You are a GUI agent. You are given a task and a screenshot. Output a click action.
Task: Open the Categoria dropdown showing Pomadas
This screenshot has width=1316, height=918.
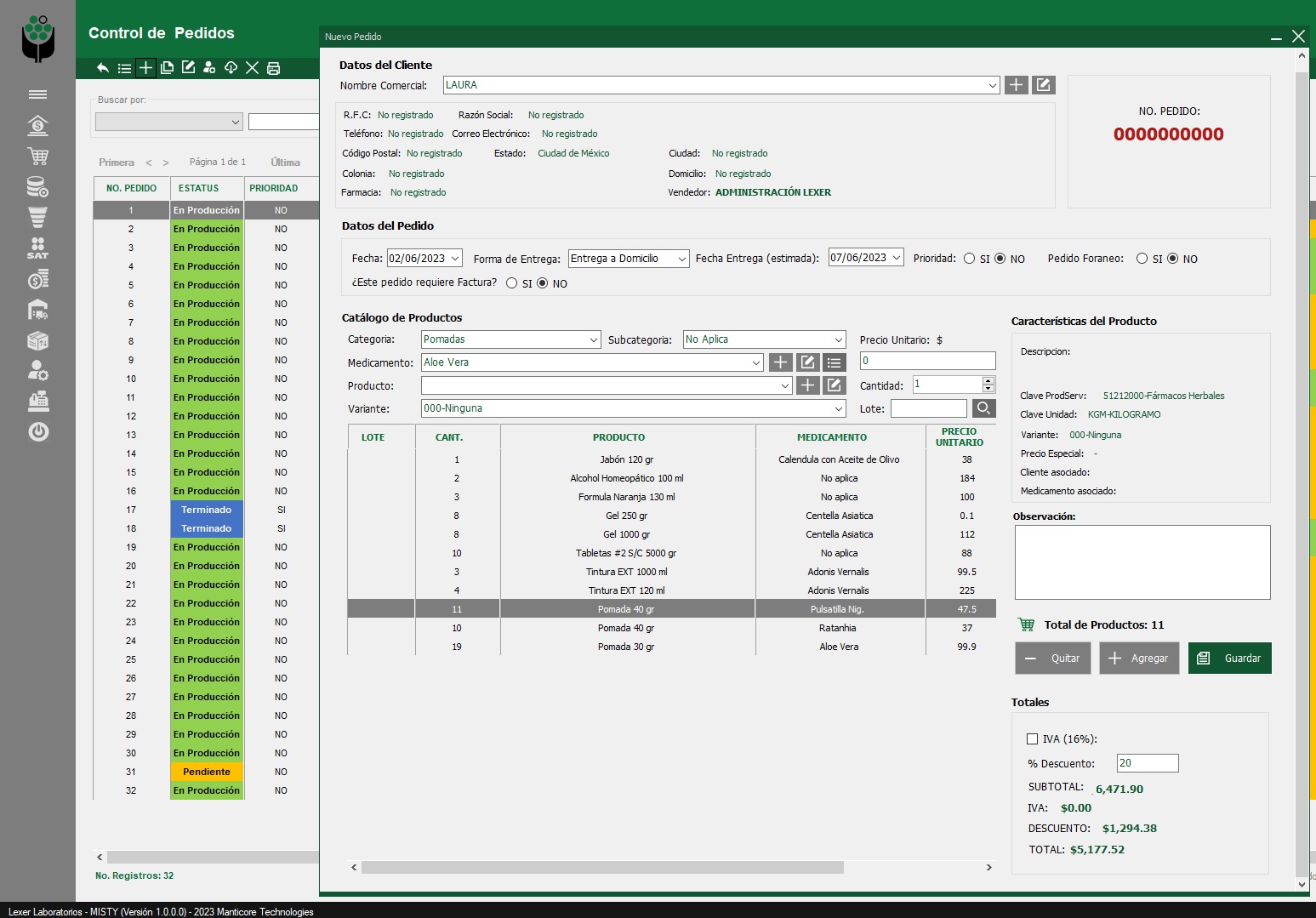[594, 339]
